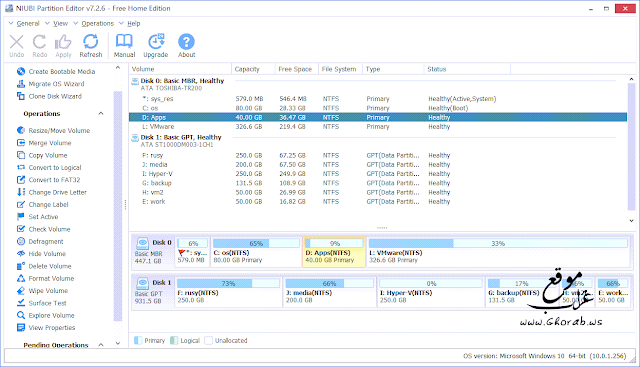The image size is (640, 367).
Task: Select the L: VMware volume row
Action: point(378,127)
